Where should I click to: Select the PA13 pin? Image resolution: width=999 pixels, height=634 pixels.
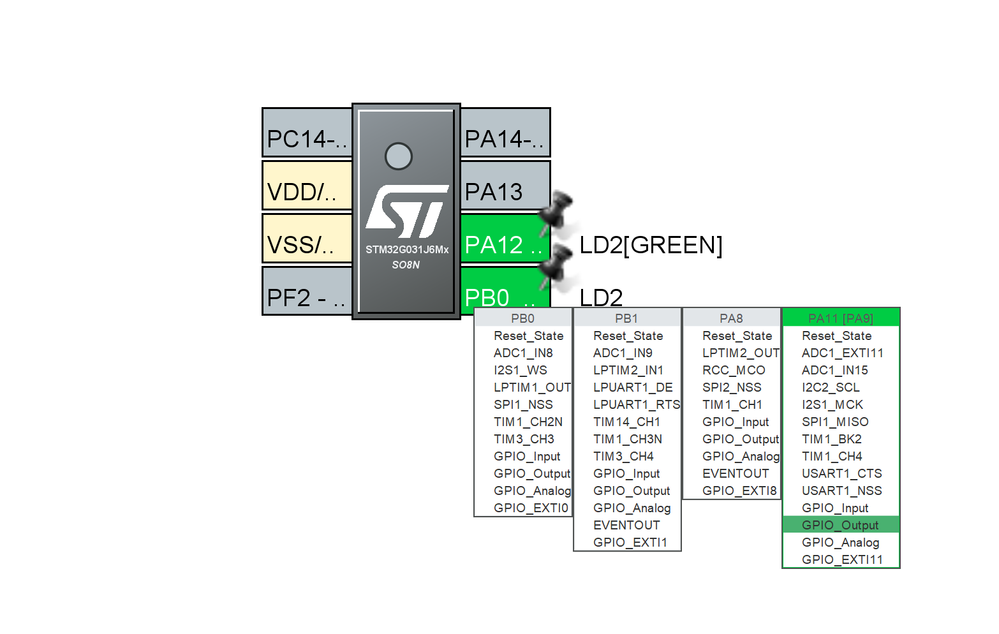pyautogui.click(x=505, y=185)
